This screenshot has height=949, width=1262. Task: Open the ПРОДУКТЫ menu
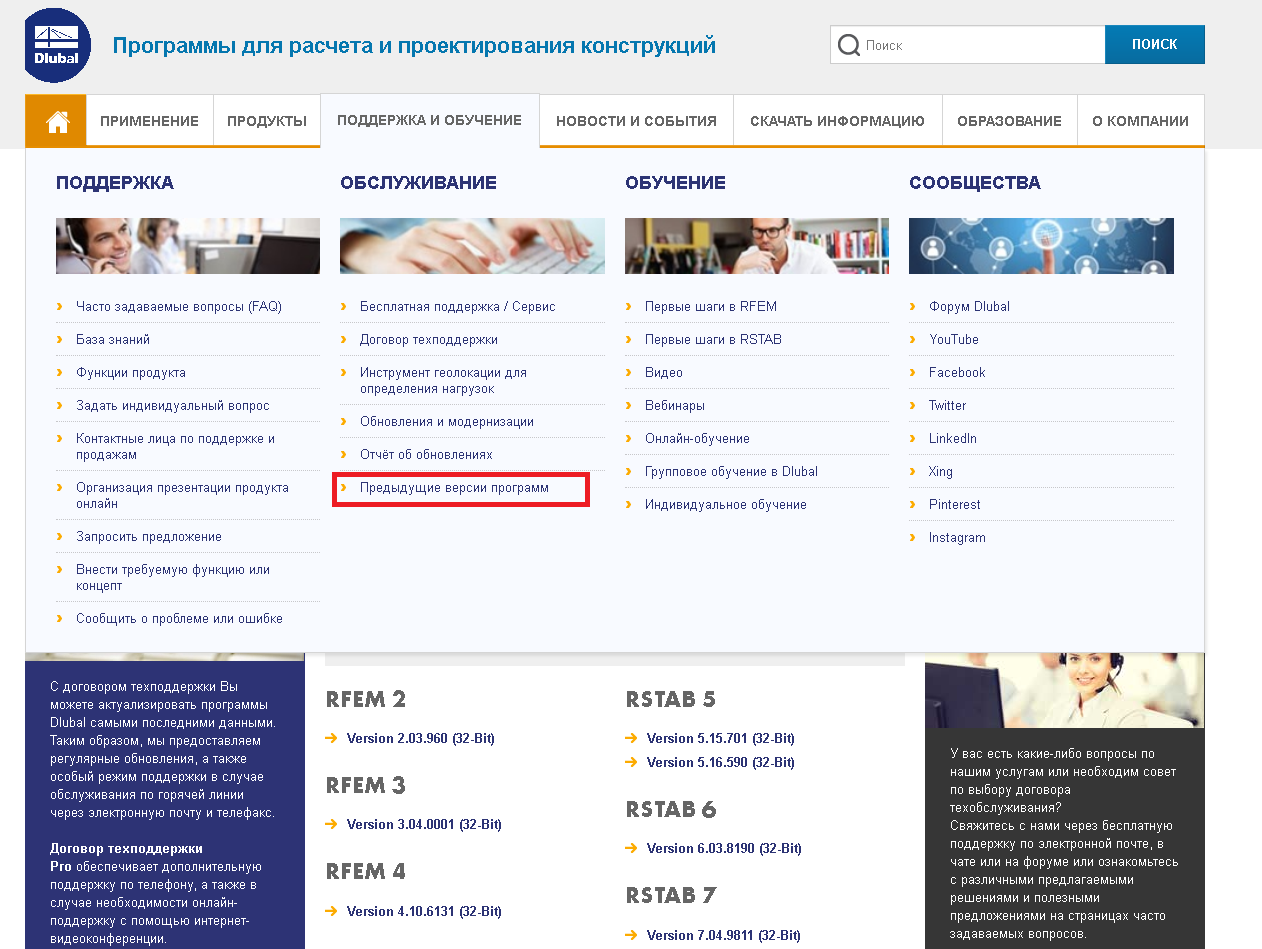(x=266, y=119)
